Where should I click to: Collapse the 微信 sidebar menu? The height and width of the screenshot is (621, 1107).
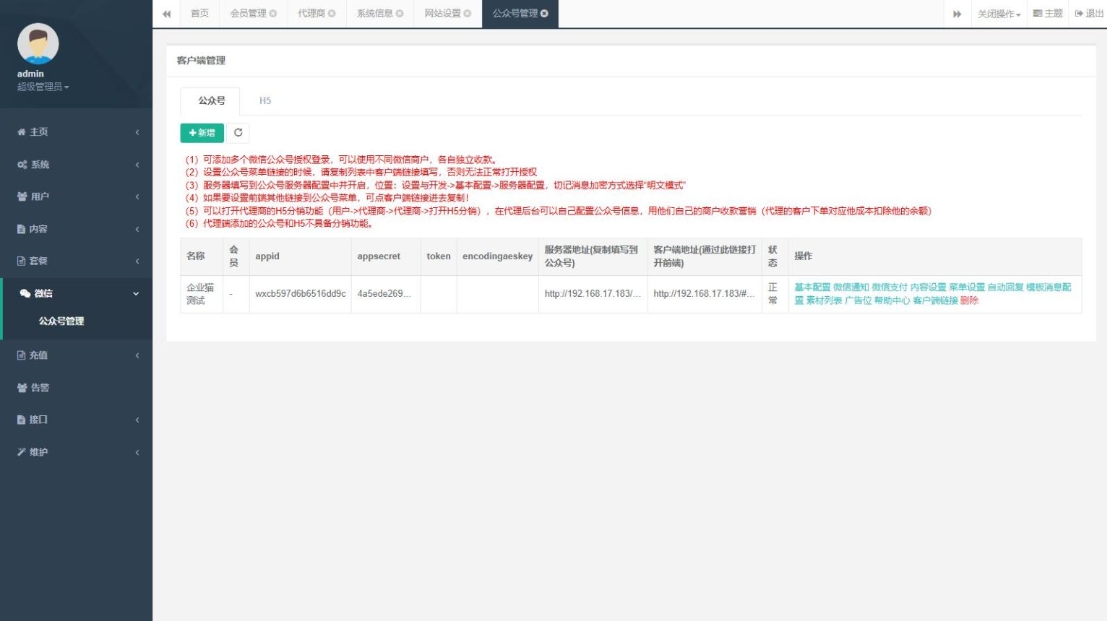76,294
